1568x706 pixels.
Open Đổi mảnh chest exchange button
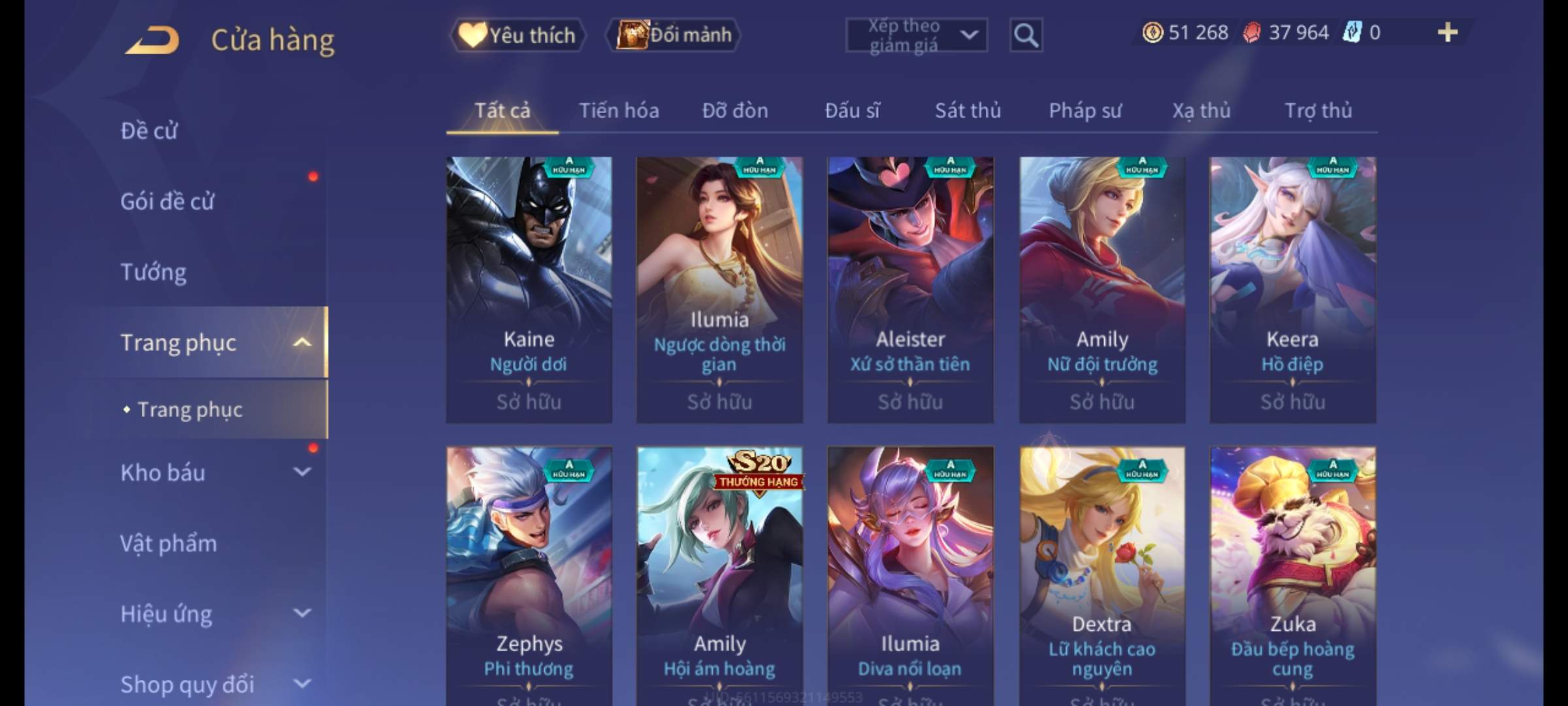(x=674, y=35)
